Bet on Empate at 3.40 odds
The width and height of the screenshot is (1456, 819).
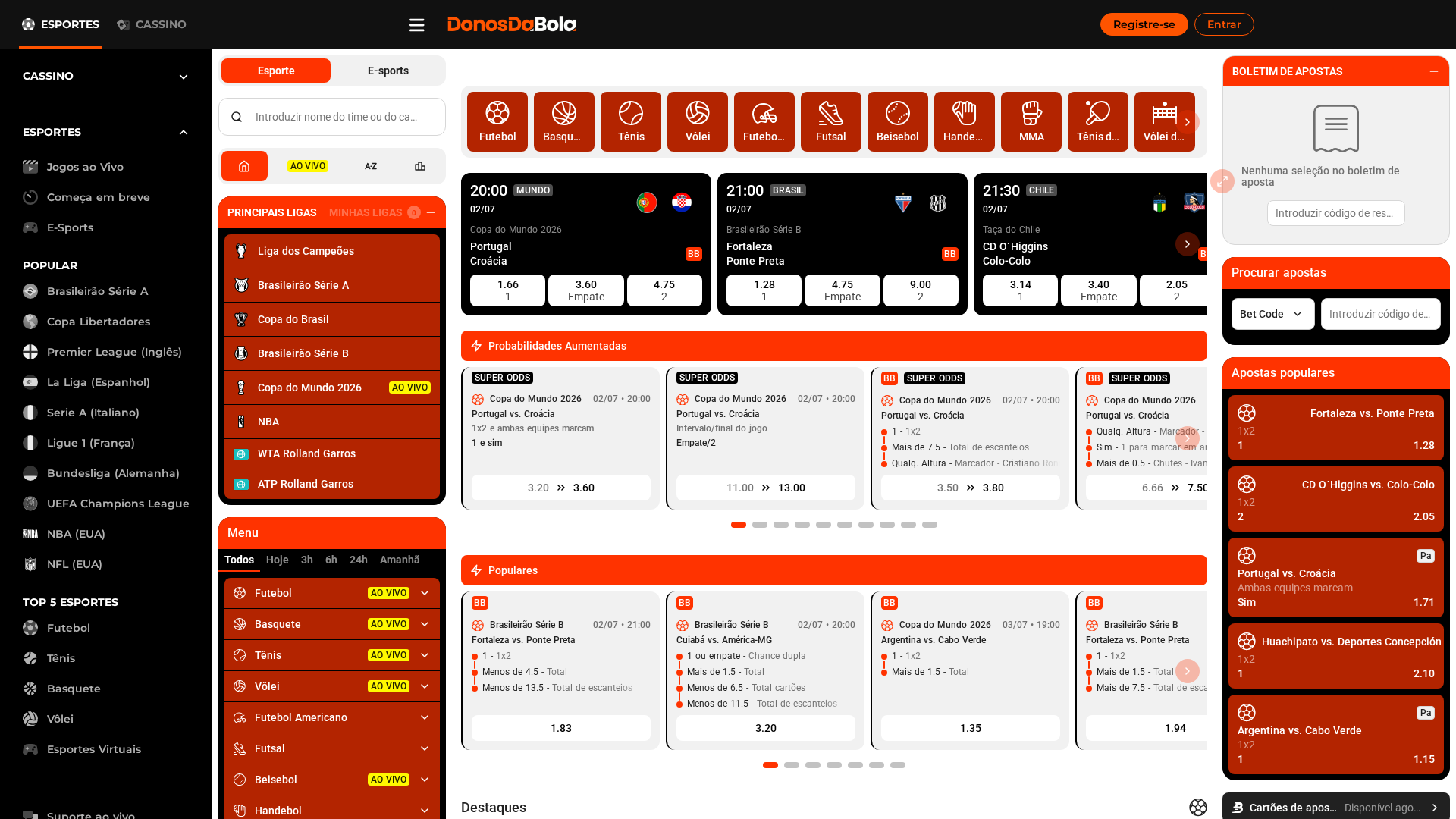[1099, 290]
